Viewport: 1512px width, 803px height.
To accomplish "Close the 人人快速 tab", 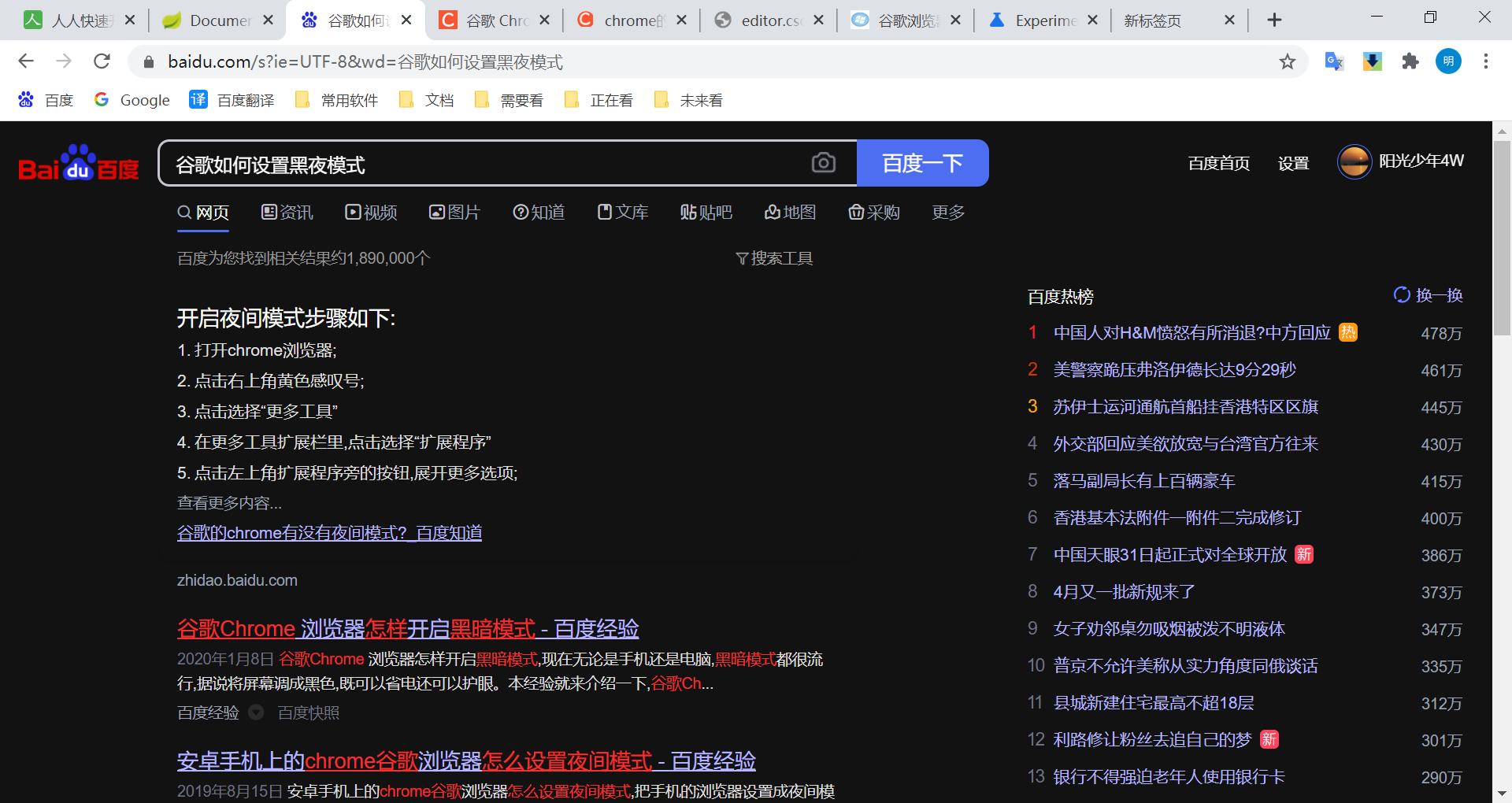I will click(x=130, y=20).
